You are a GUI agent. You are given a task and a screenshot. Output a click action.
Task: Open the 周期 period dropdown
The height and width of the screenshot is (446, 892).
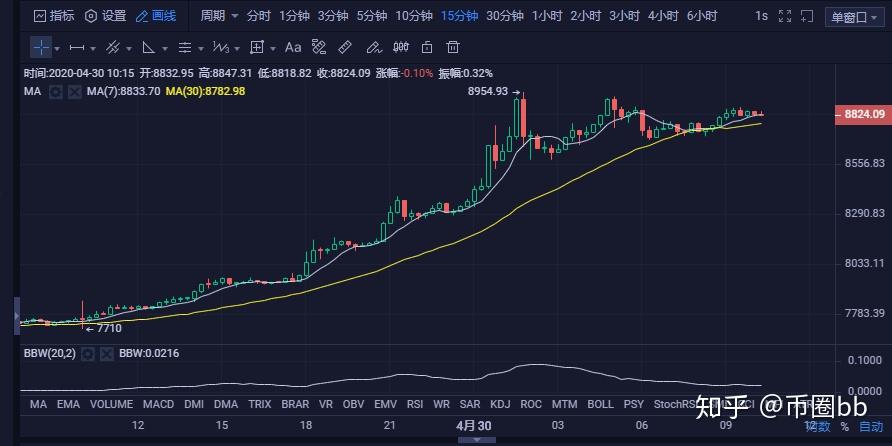tap(219, 16)
